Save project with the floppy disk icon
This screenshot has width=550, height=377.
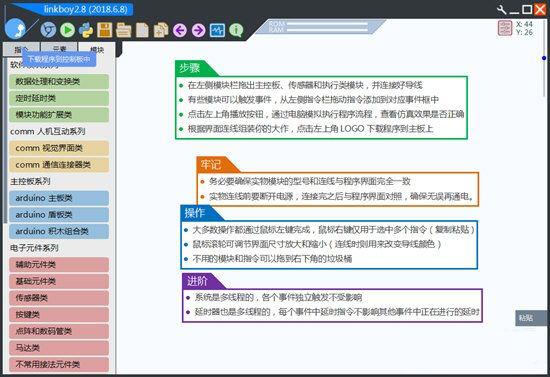105,30
